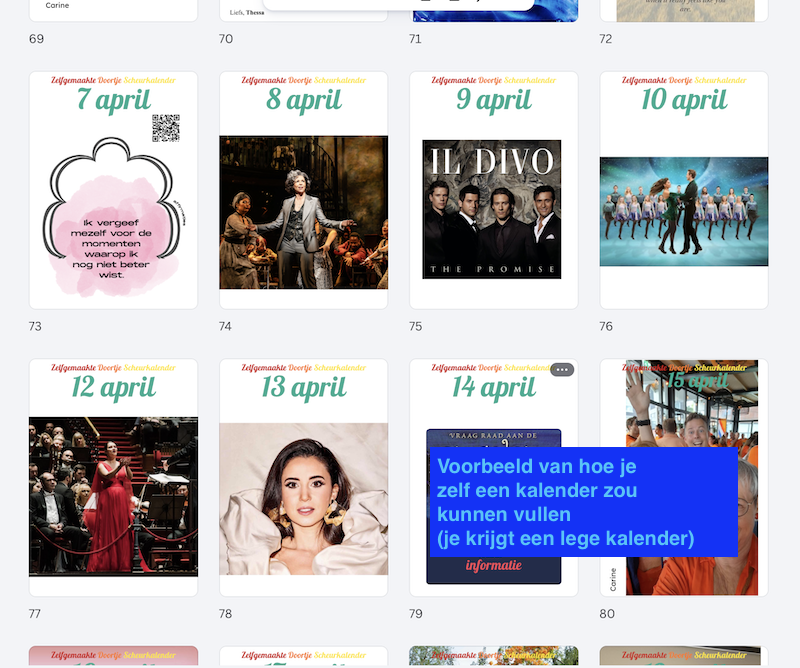The image size is (800, 668).
Task: Select the autumn trees thumbnail below page 79
Action: tap(492, 656)
